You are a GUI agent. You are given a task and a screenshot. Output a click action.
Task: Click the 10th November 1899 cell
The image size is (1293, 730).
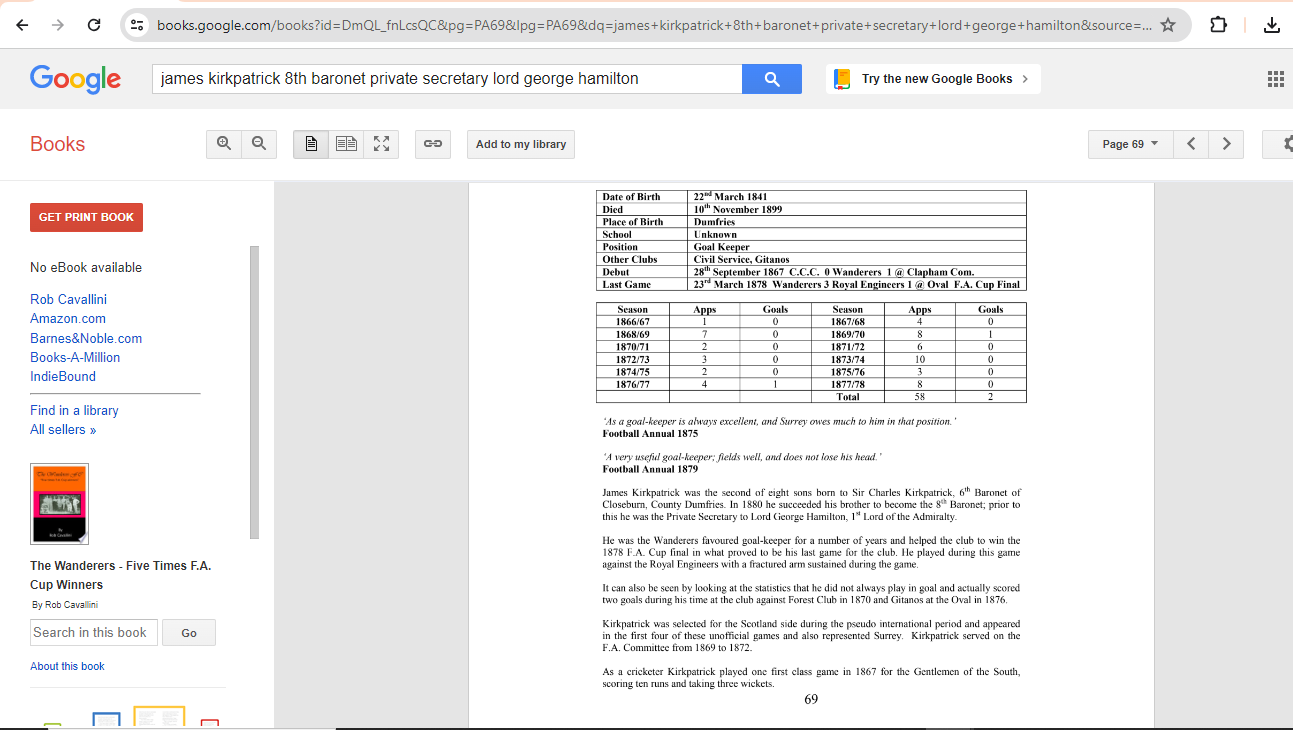857,209
